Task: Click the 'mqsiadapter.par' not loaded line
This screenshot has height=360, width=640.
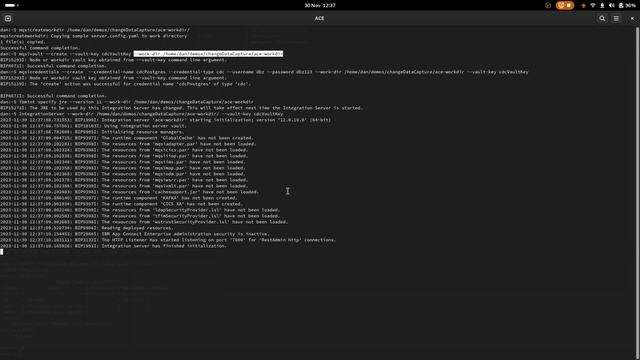Action: coord(128,144)
